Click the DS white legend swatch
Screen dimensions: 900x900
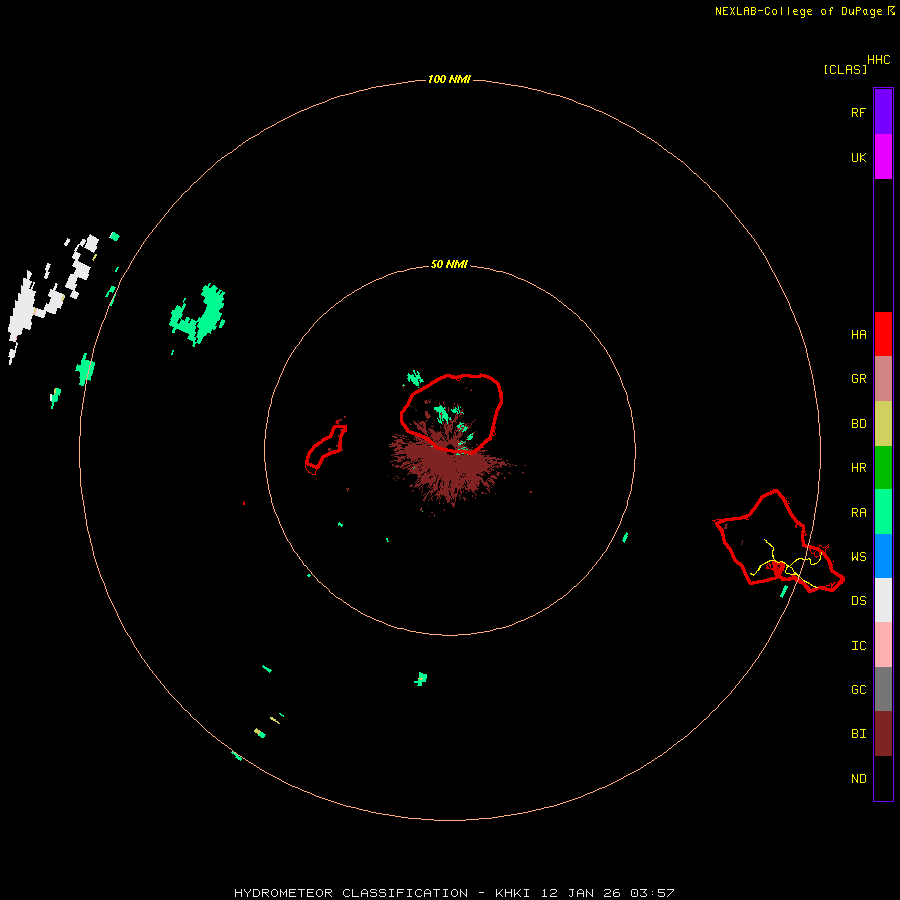pyautogui.click(x=883, y=600)
